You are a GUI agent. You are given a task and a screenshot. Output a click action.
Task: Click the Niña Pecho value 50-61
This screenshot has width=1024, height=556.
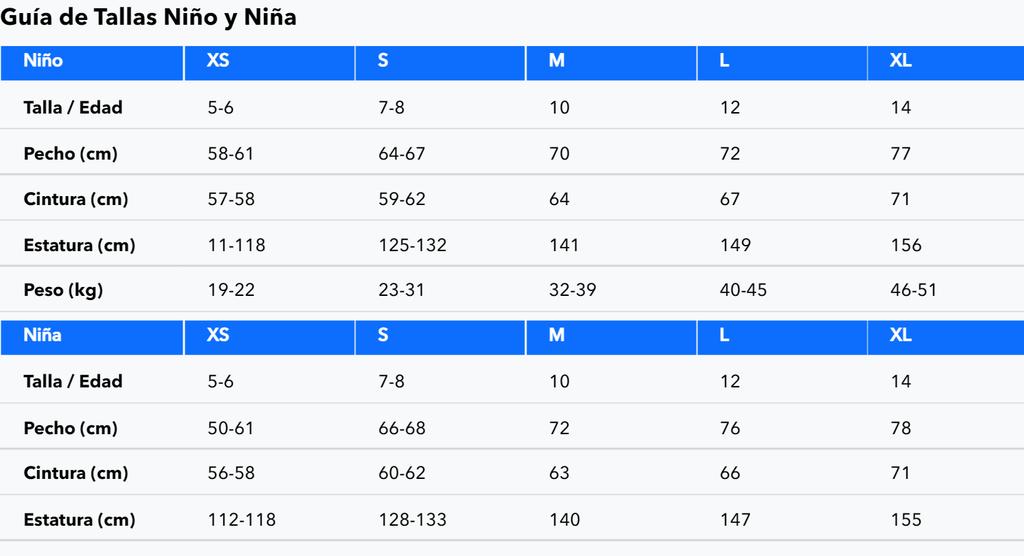231,428
